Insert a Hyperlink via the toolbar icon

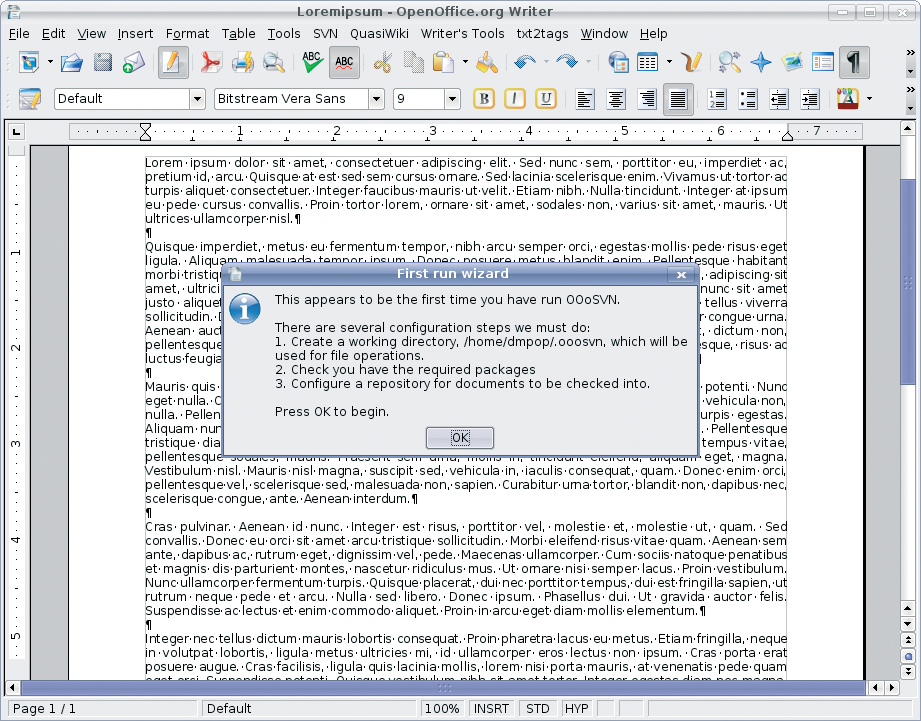coord(618,62)
